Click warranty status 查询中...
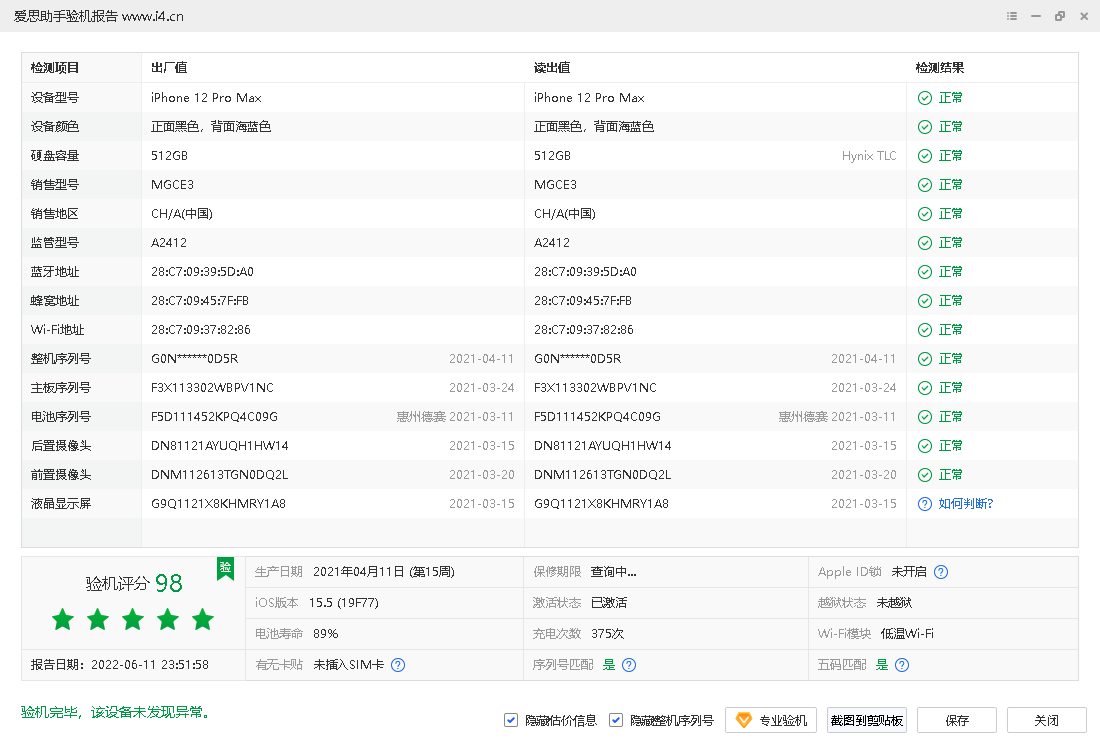The width and height of the screenshot is (1100, 749). pos(614,572)
